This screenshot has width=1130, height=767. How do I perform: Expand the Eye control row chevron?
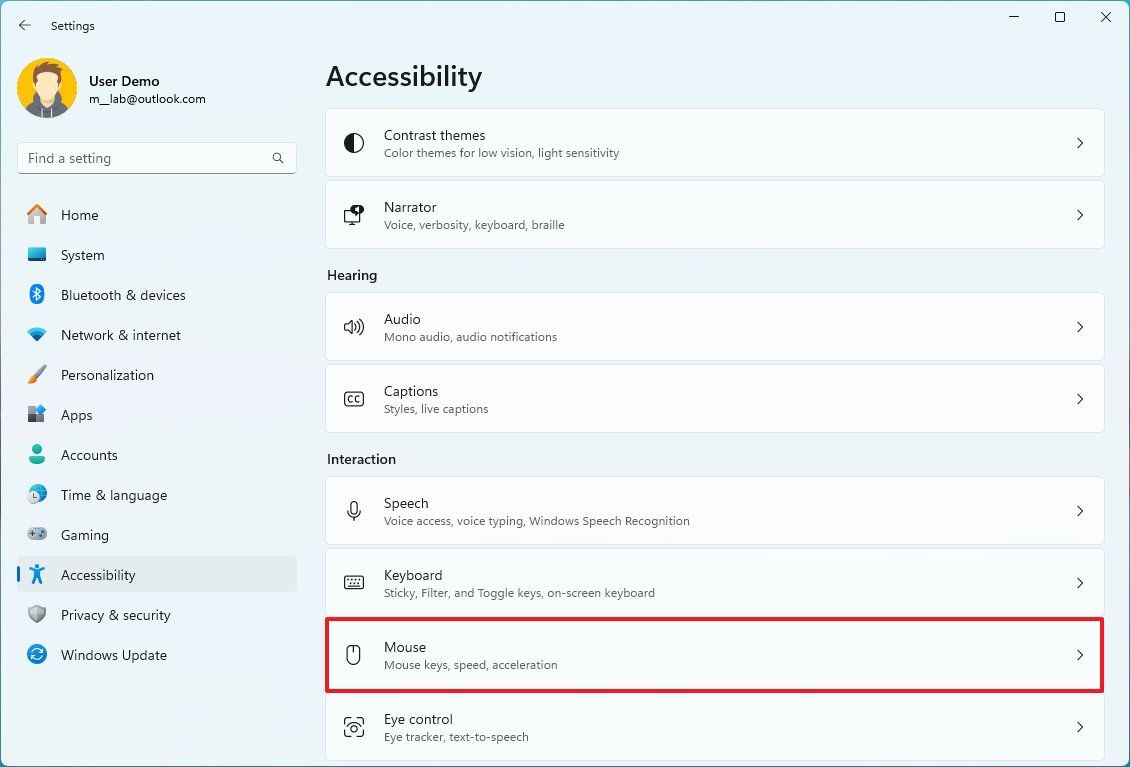click(1080, 727)
